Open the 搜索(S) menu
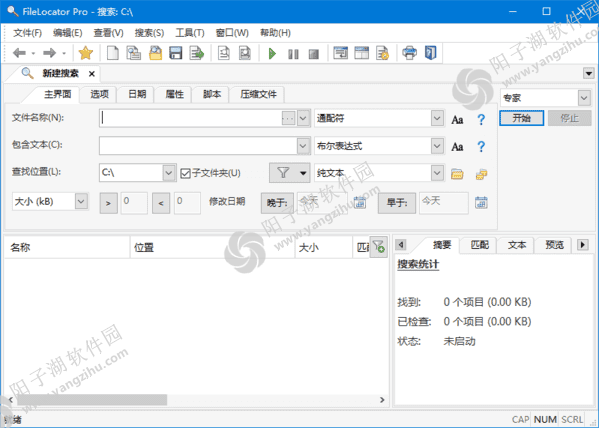This screenshot has height=428, width=599. (x=149, y=33)
